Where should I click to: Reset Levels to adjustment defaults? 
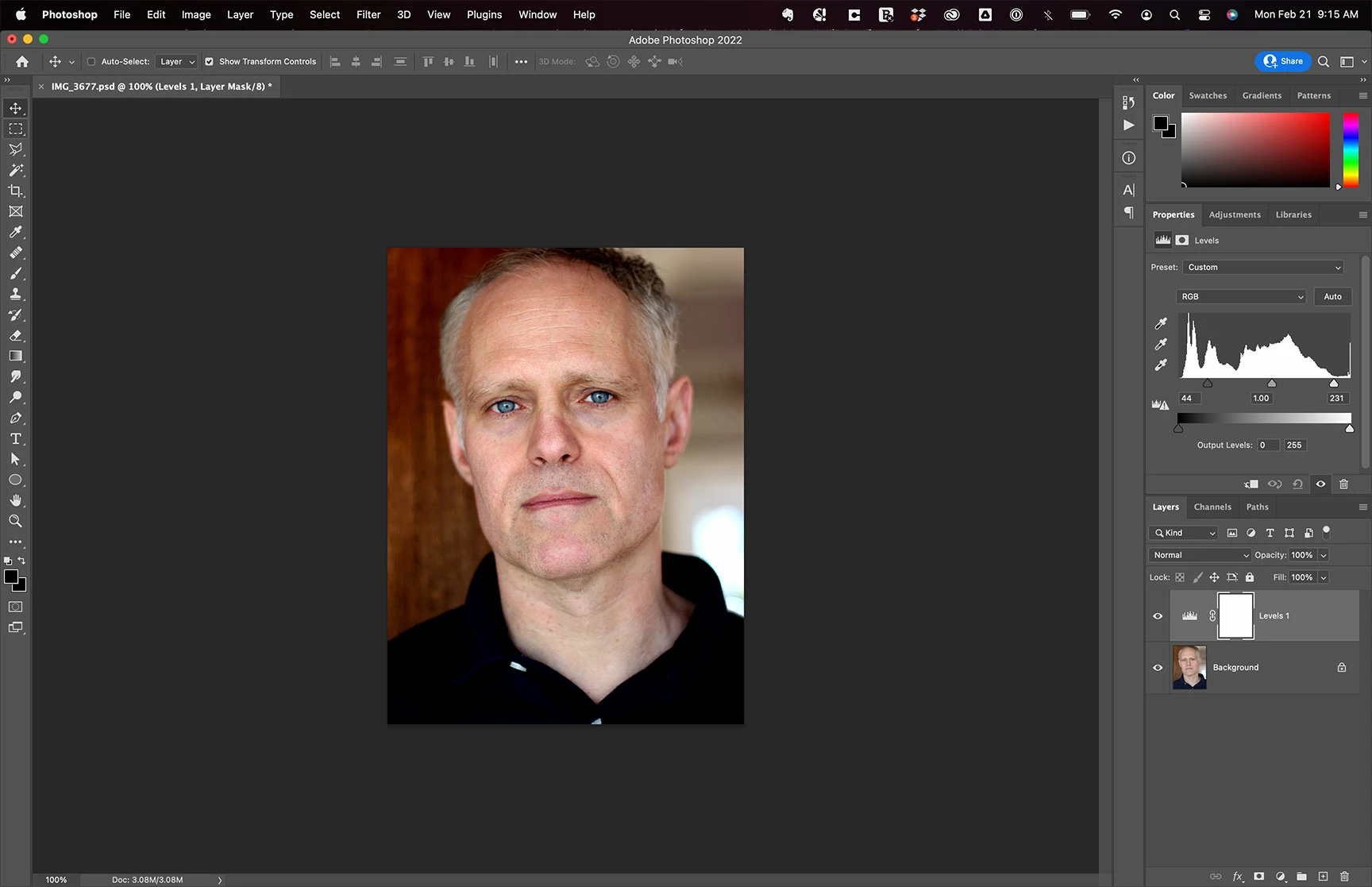1297,484
